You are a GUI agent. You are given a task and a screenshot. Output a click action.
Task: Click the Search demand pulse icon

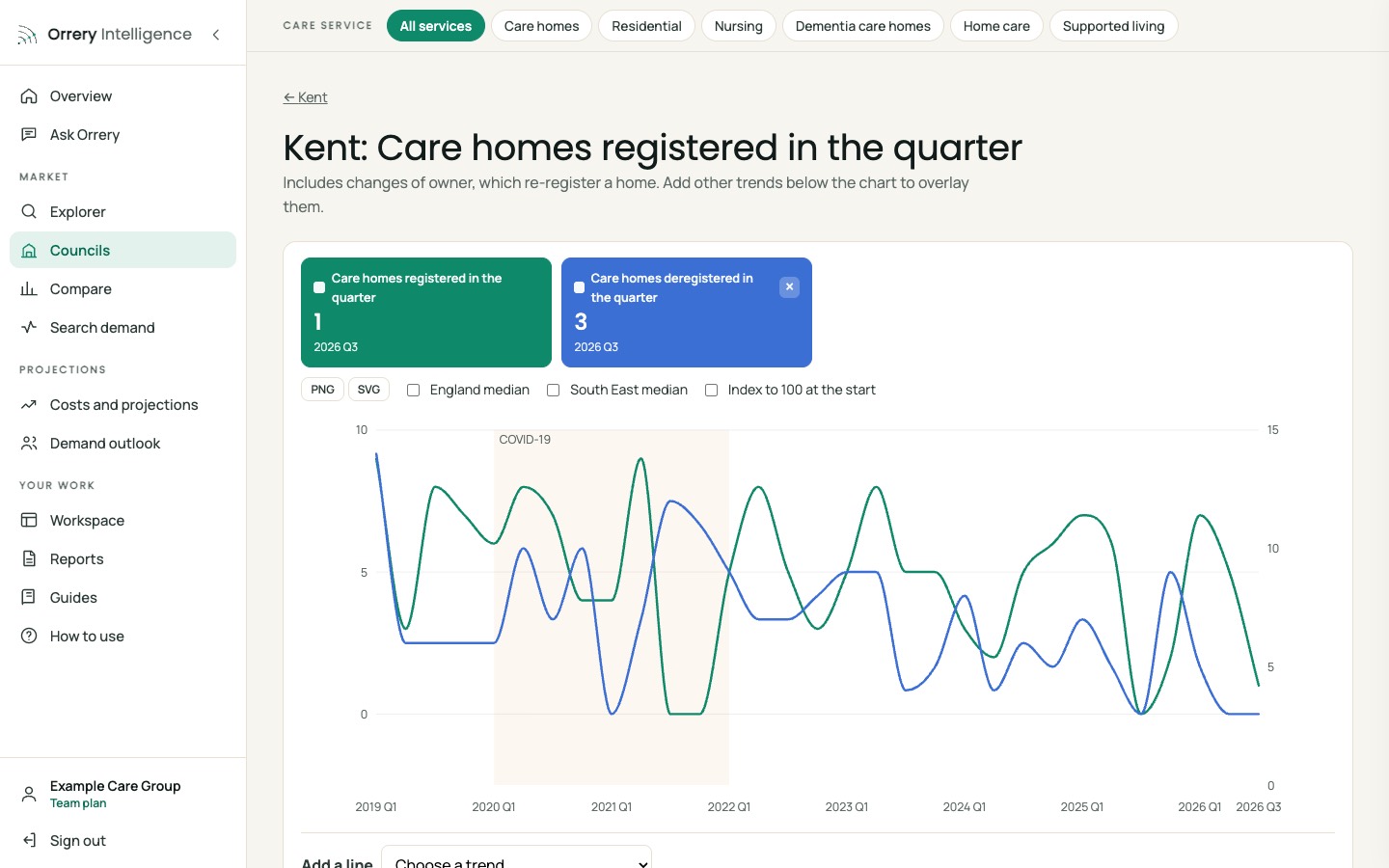point(29,328)
